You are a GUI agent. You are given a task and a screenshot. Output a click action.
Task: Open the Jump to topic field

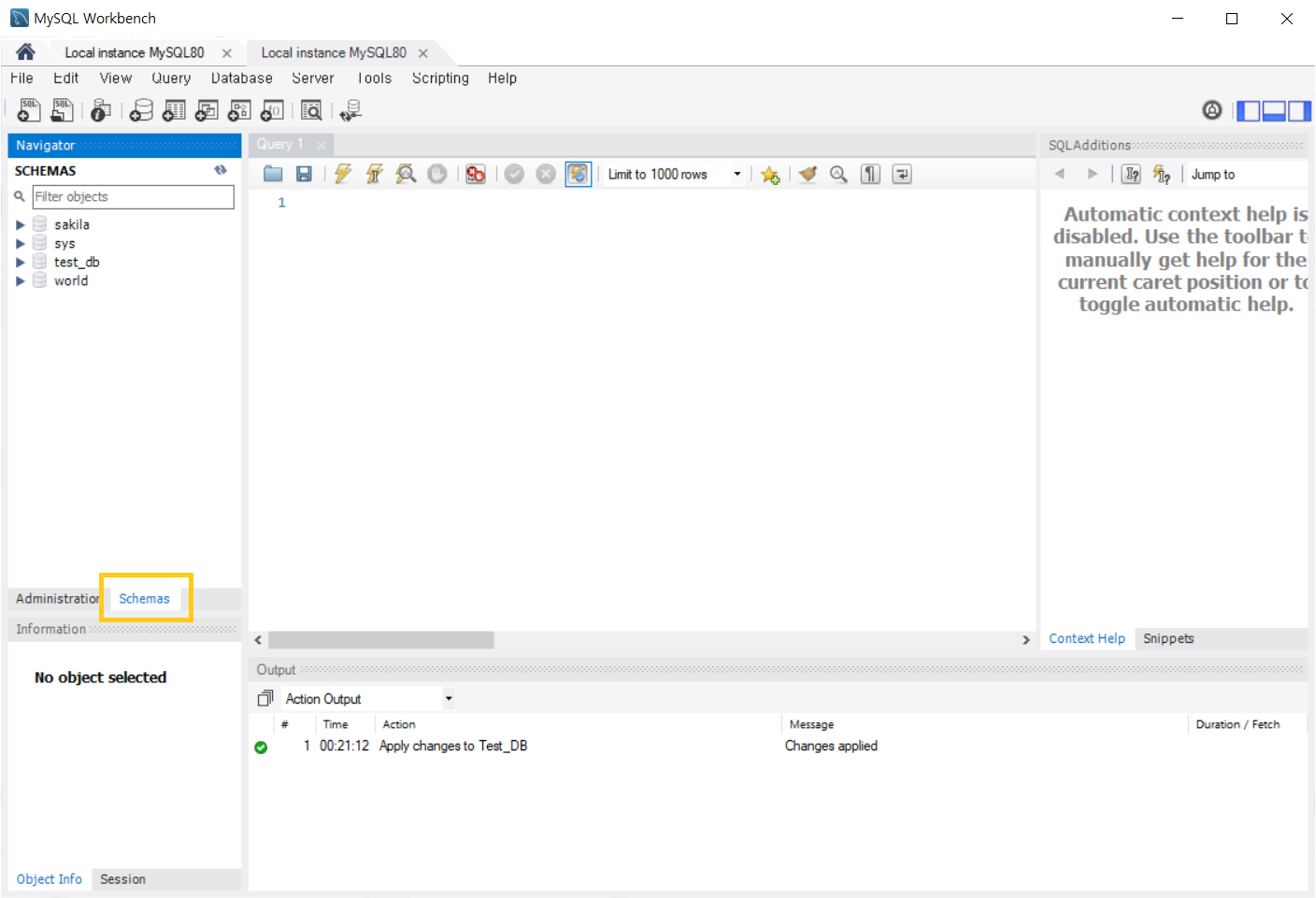pyautogui.click(x=1247, y=174)
